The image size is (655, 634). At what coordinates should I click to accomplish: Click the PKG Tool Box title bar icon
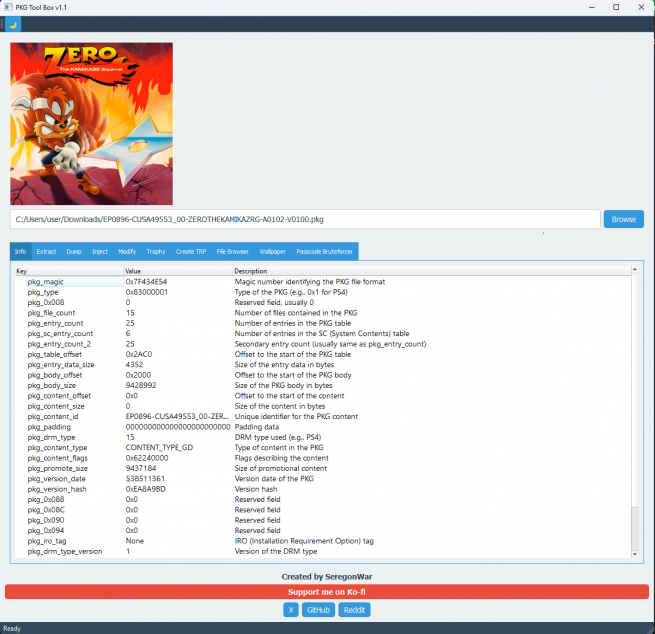click(8, 7)
